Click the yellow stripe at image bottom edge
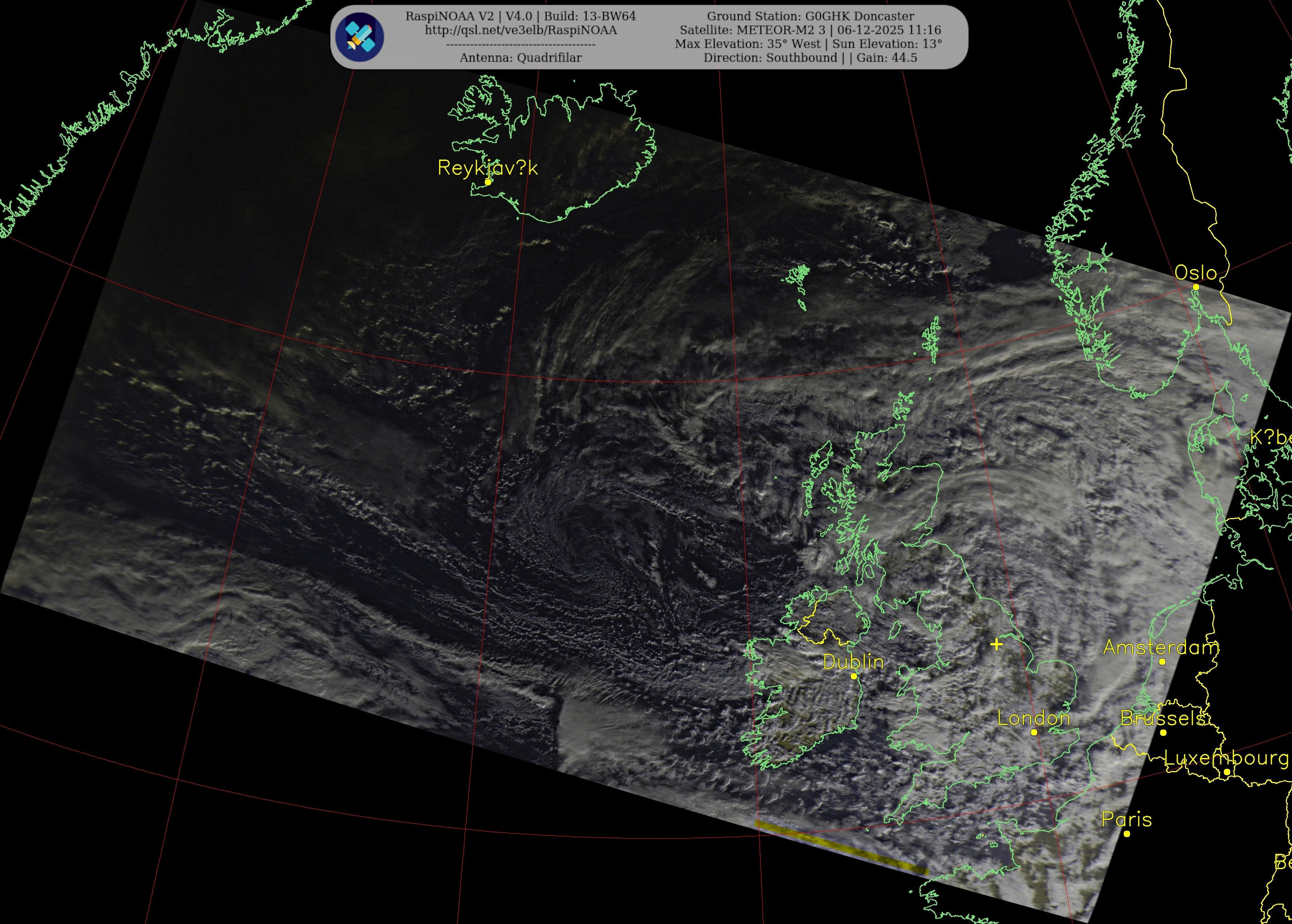This screenshot has height=924, width=1292. pyautogui.click(x=841, y=847)
